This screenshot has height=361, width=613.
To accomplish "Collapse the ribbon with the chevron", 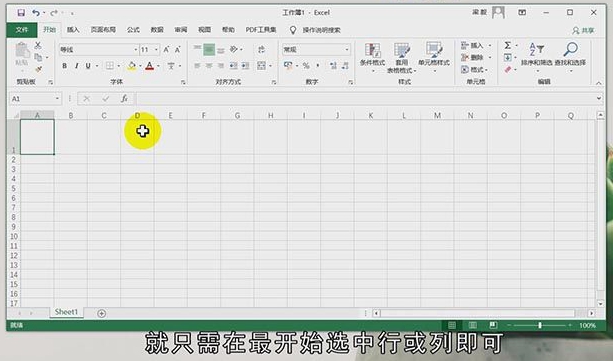I will tap(599, 83).
